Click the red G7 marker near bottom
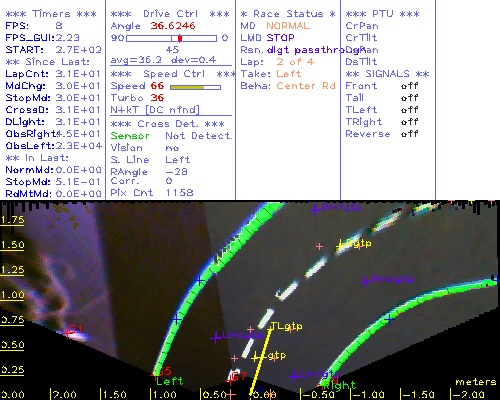The image size is (500, 400). (x=239, y=377)
